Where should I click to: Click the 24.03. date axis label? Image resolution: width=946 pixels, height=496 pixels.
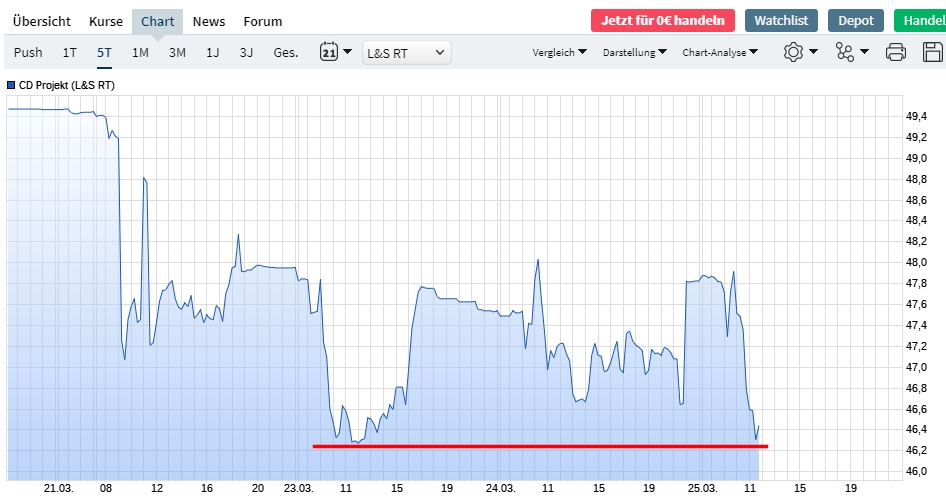(500, 488)
